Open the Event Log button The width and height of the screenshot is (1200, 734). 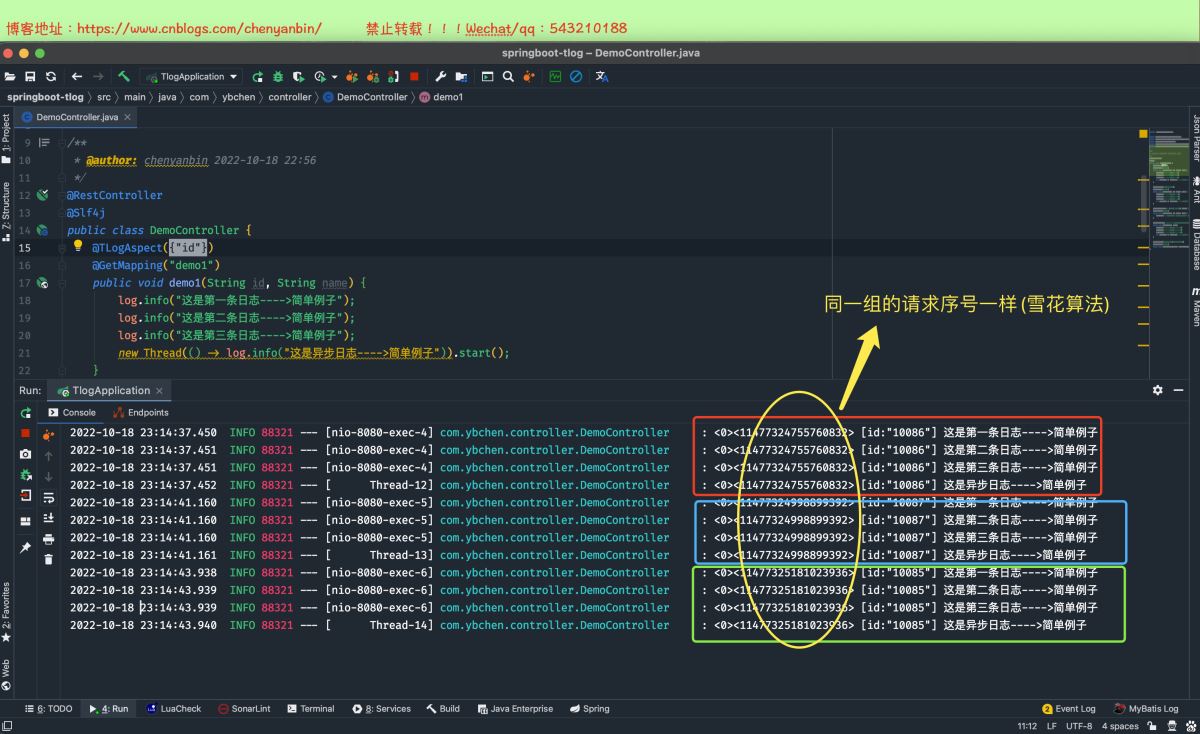1069,709
